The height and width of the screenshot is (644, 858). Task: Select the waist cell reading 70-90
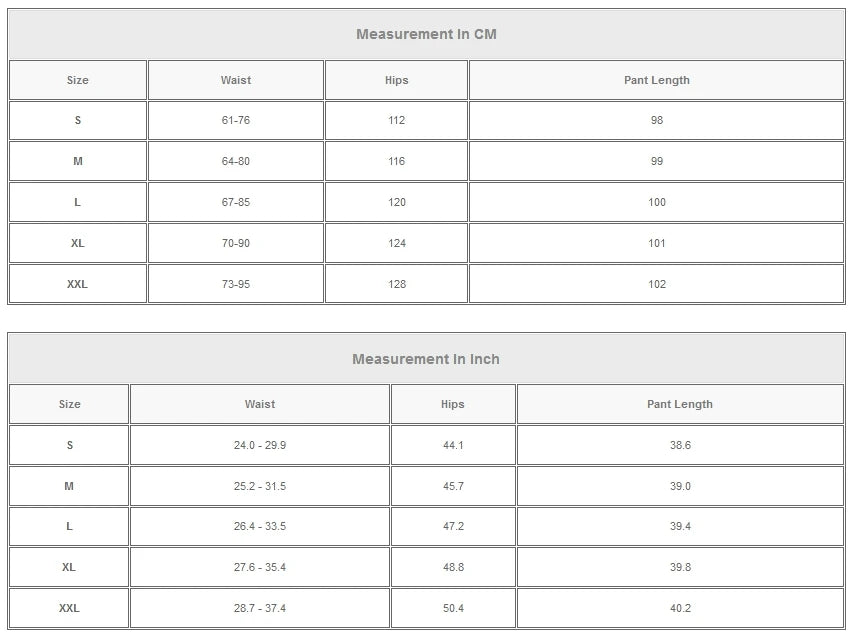click(x=236, y=243)
